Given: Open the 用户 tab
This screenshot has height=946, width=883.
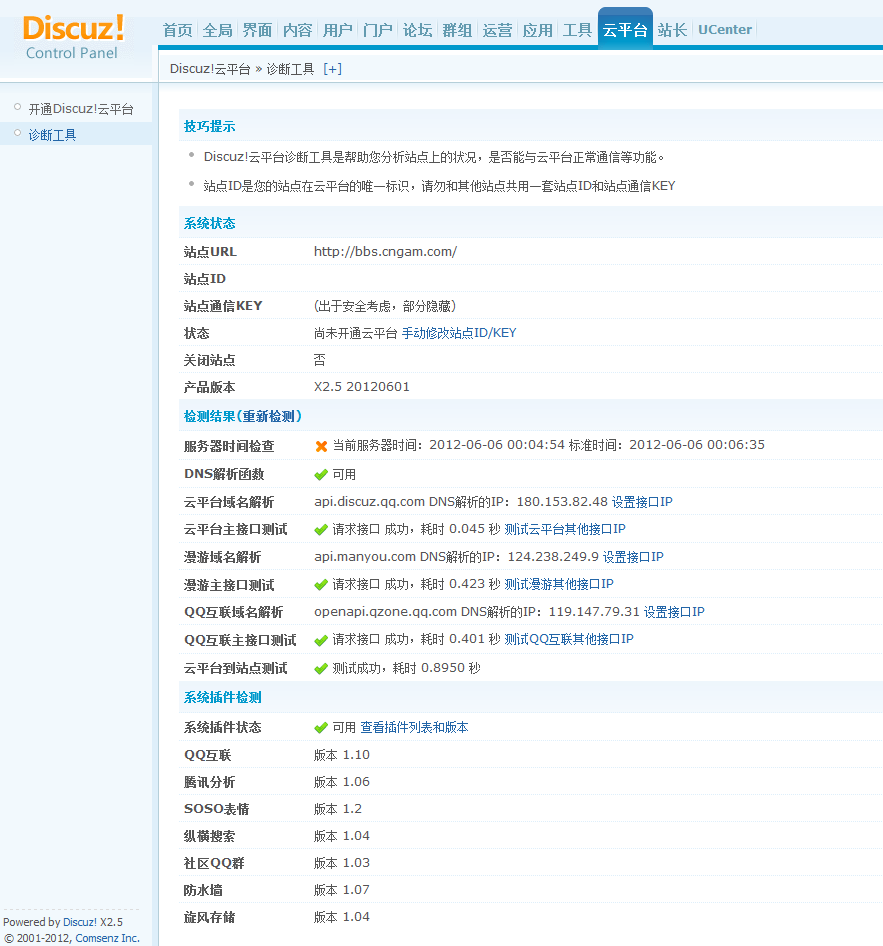Looking at the screenshot, I should click(337, 30).
